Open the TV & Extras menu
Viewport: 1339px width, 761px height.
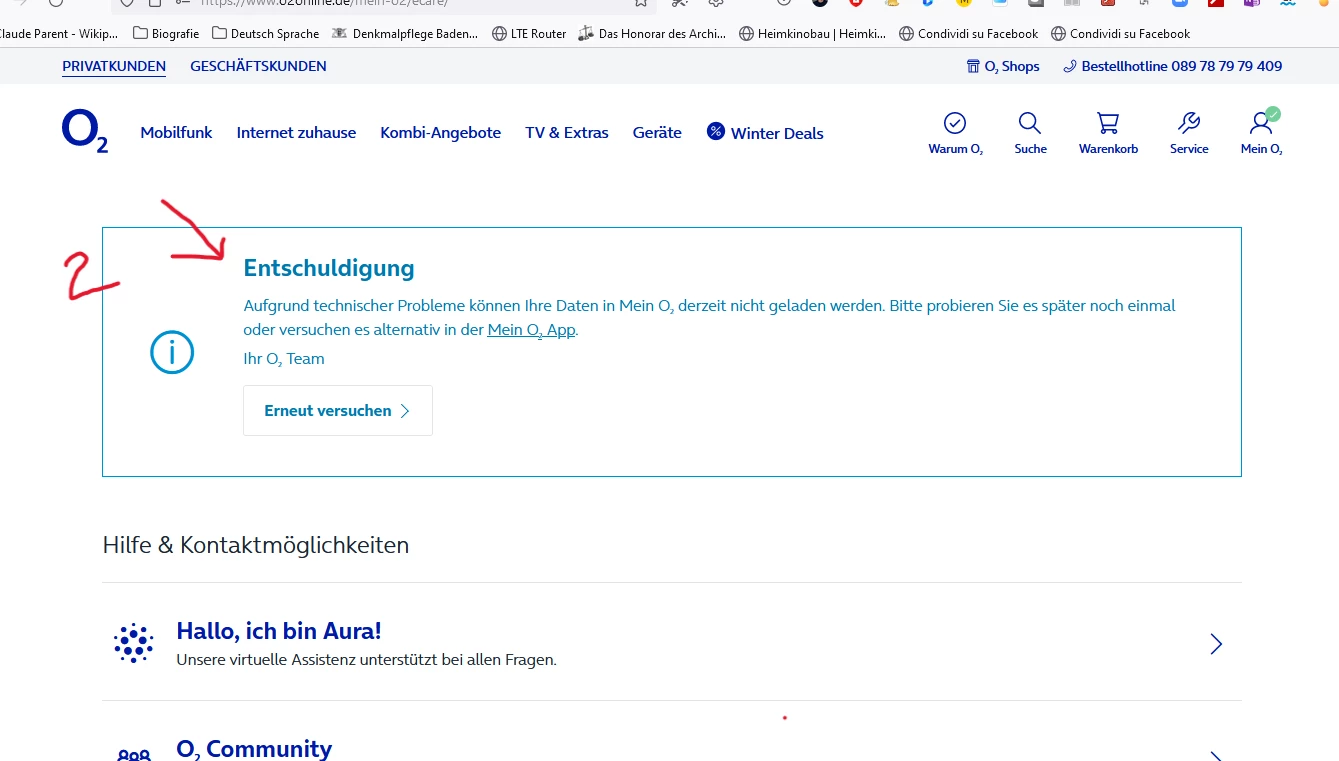(567, 132)
